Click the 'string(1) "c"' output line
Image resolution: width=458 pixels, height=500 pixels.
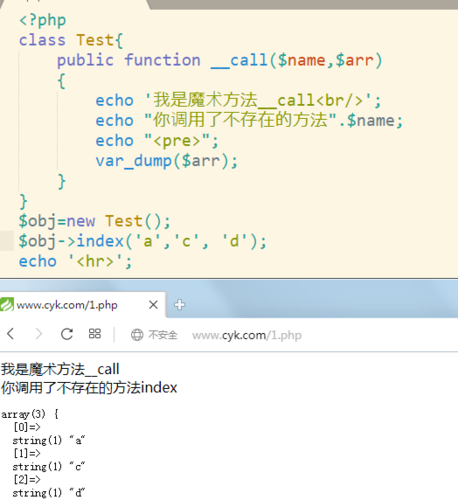coord(49,467)
